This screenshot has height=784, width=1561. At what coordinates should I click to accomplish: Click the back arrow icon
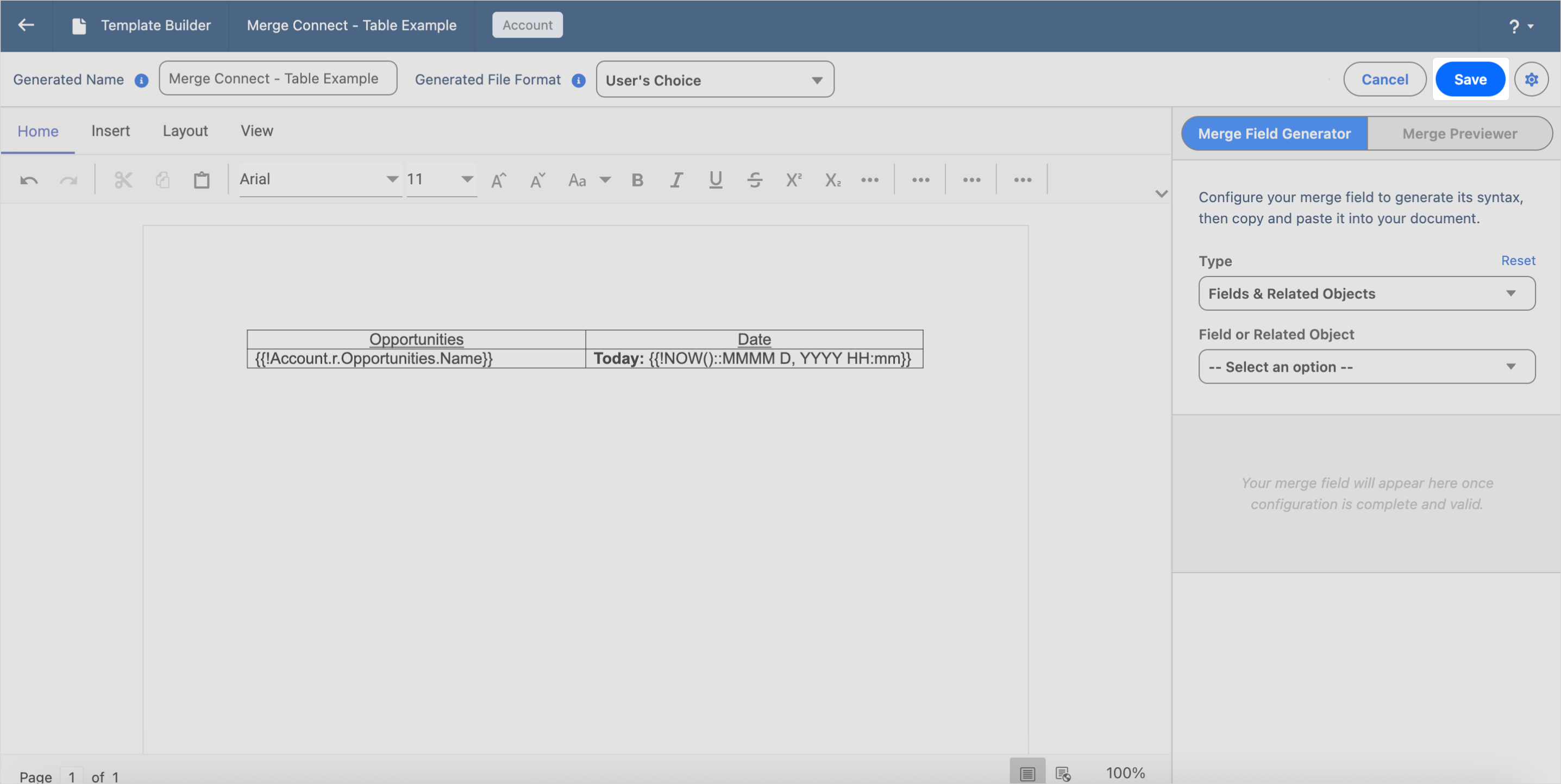(26, 25)
